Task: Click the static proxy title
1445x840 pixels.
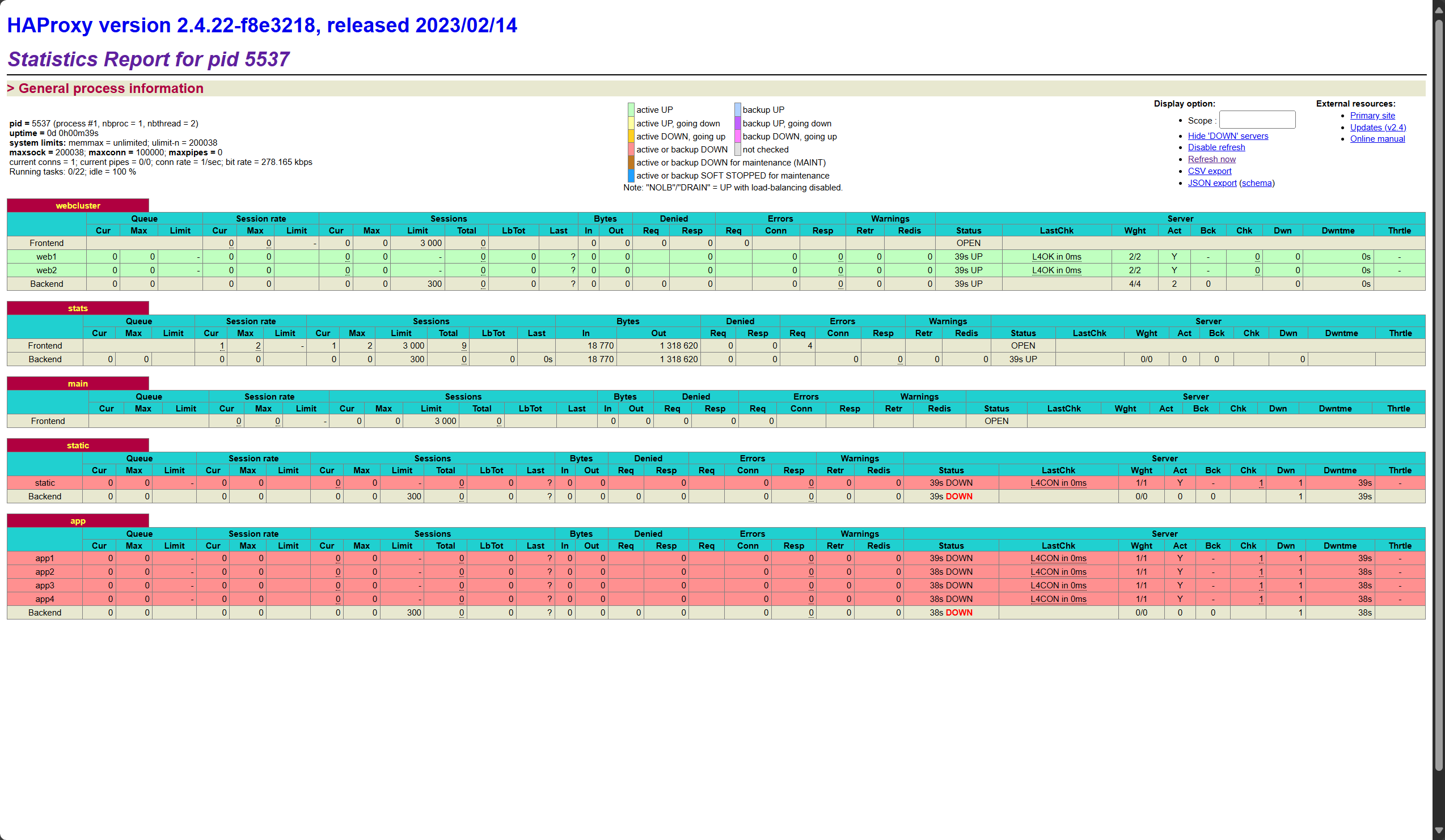Action: (x=78, y=445)
